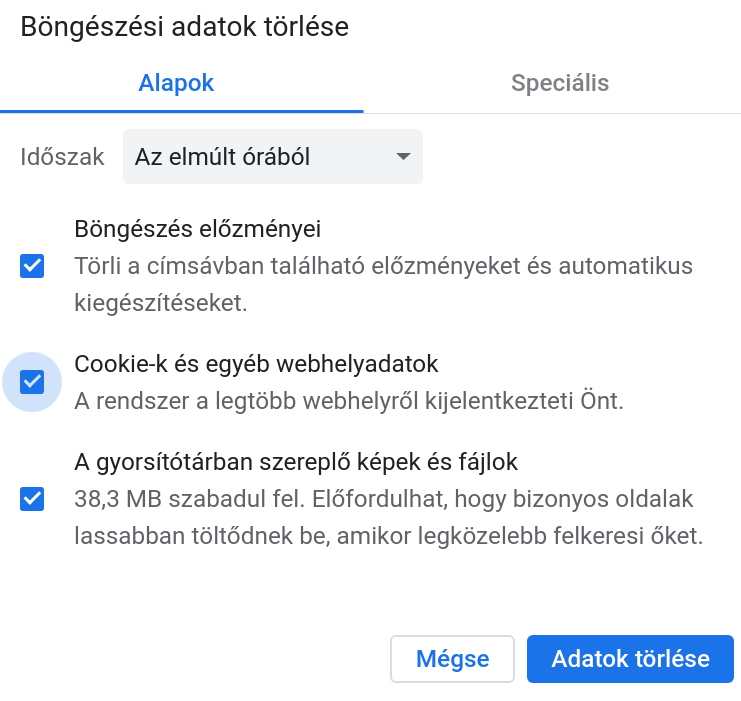Click the 'Böngészési adatok törlése' dialog title

coord(185,26)
